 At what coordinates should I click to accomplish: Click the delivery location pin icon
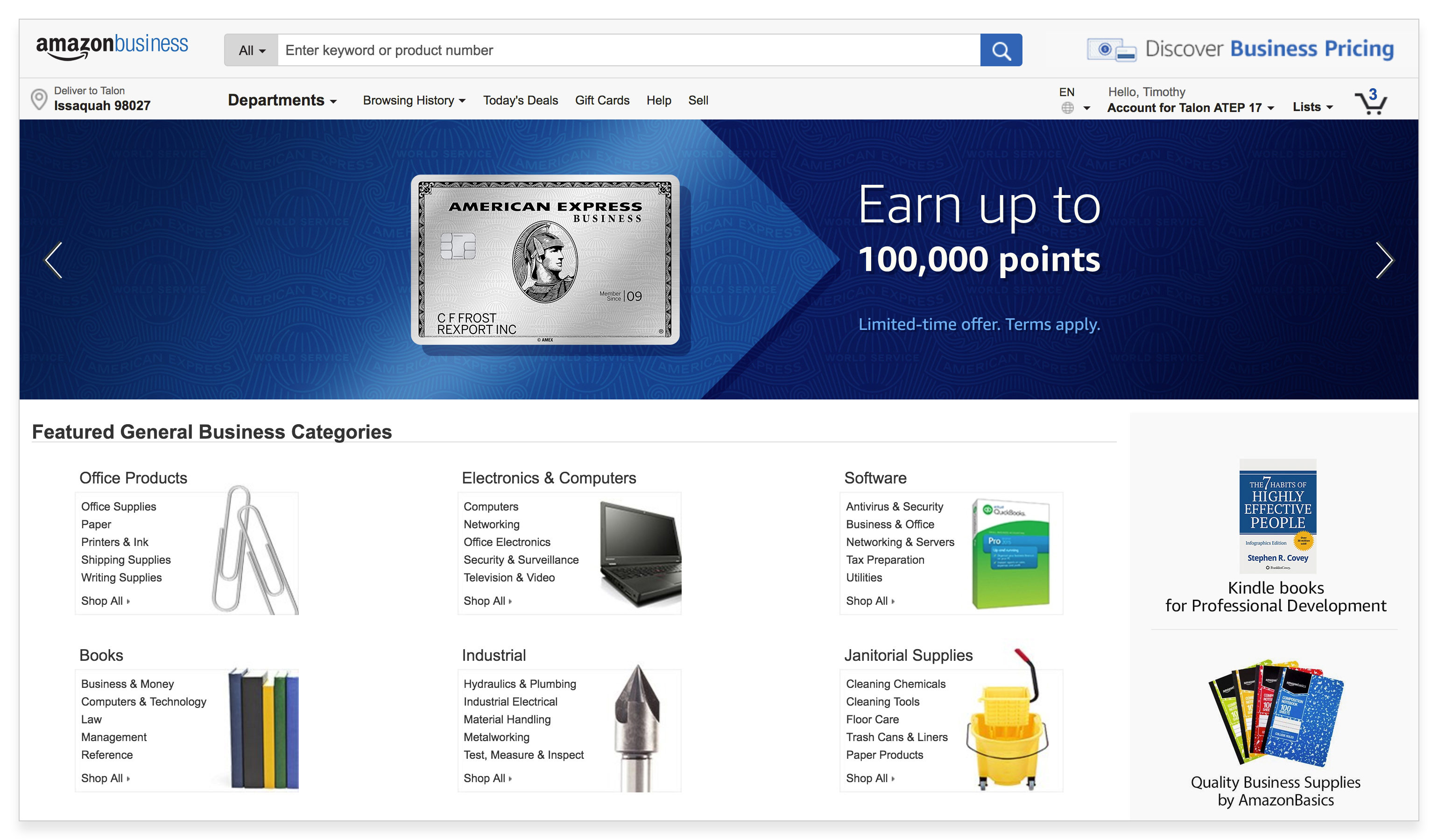coord(38,98)
